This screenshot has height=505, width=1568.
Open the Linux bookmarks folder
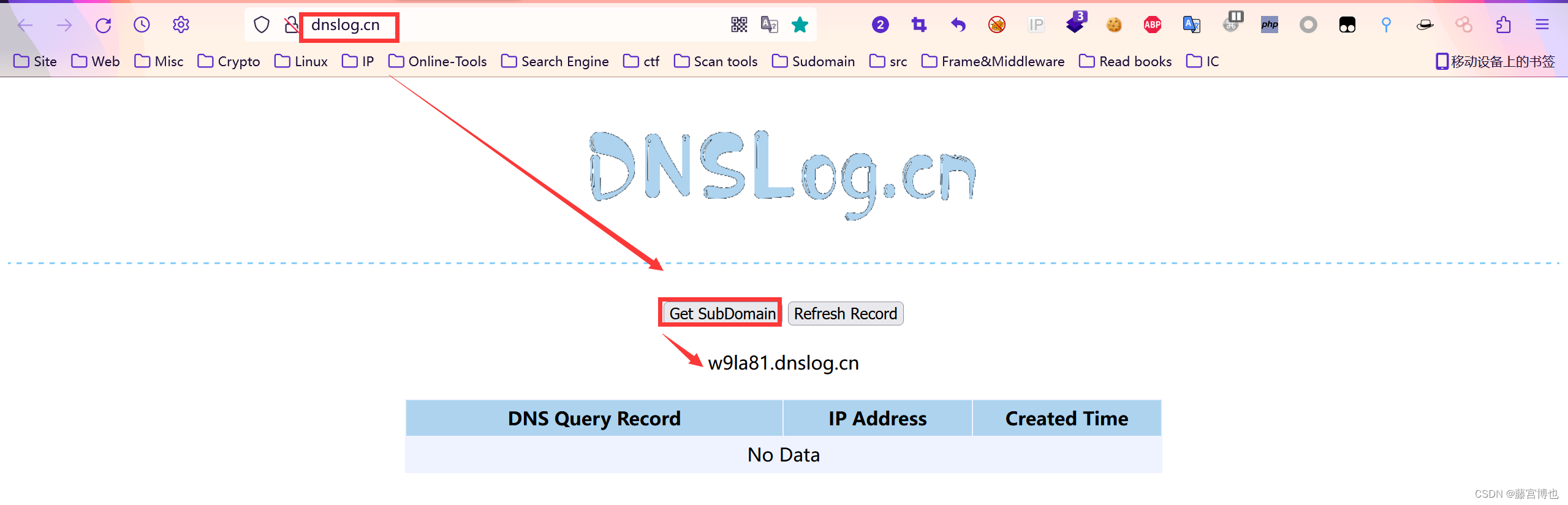301,61
